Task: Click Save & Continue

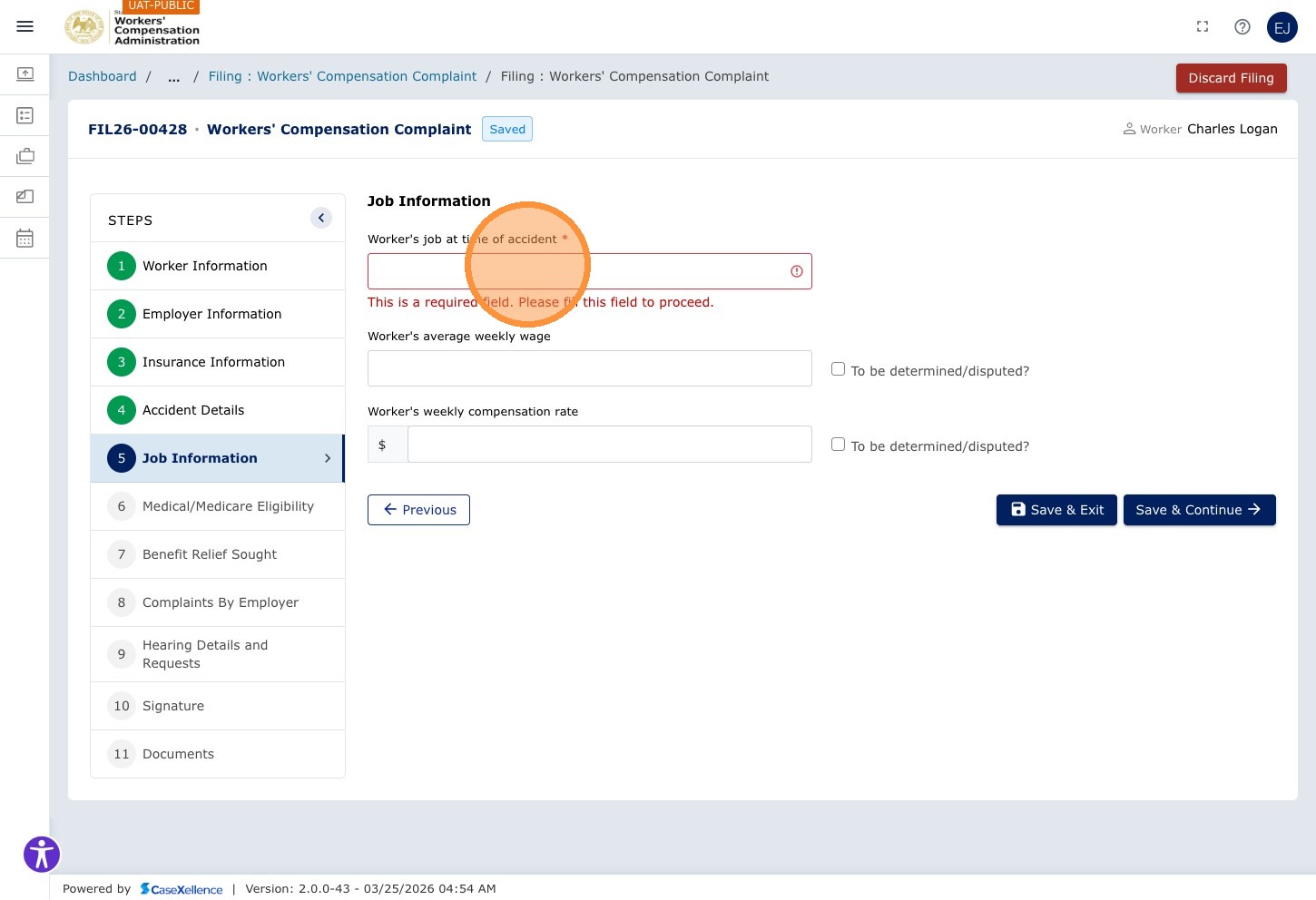Action: 1199,510
